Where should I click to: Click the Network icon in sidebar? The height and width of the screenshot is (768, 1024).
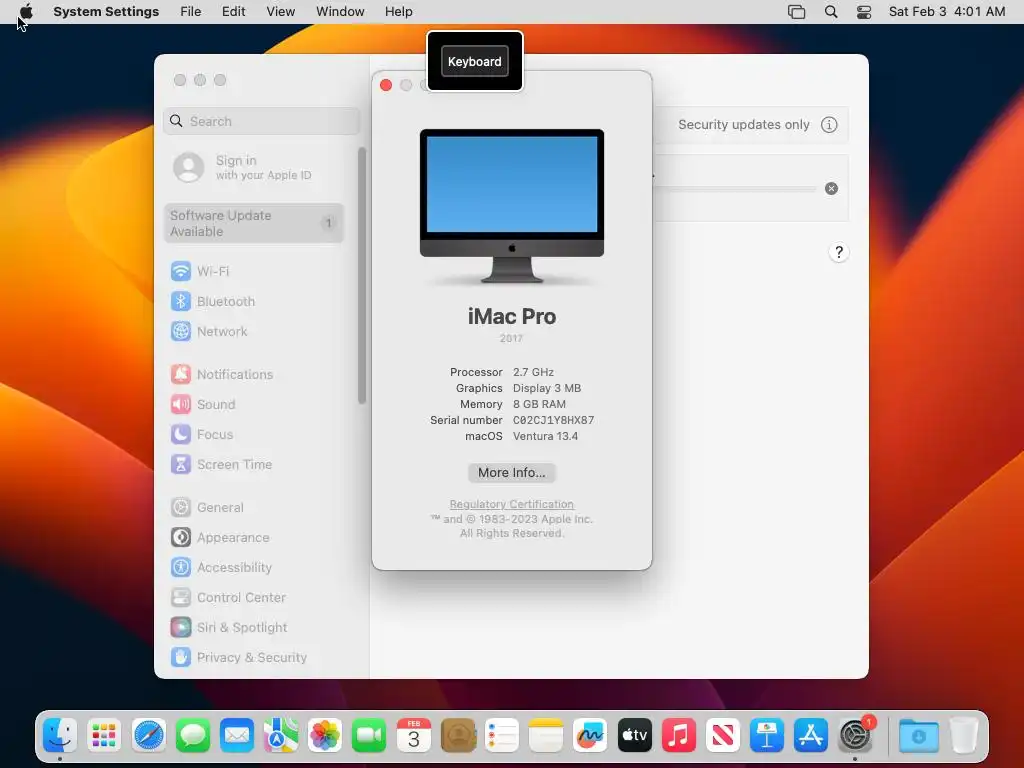click(181, 331)
